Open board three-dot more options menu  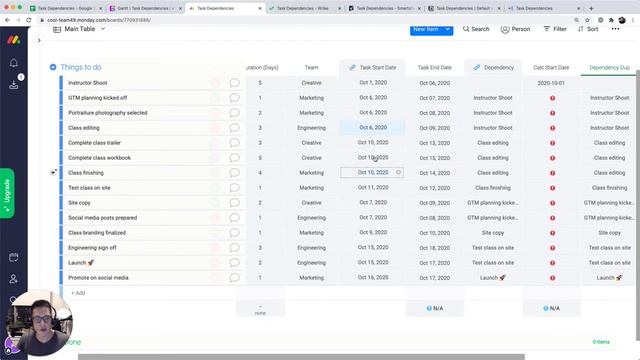click(615, 29)
